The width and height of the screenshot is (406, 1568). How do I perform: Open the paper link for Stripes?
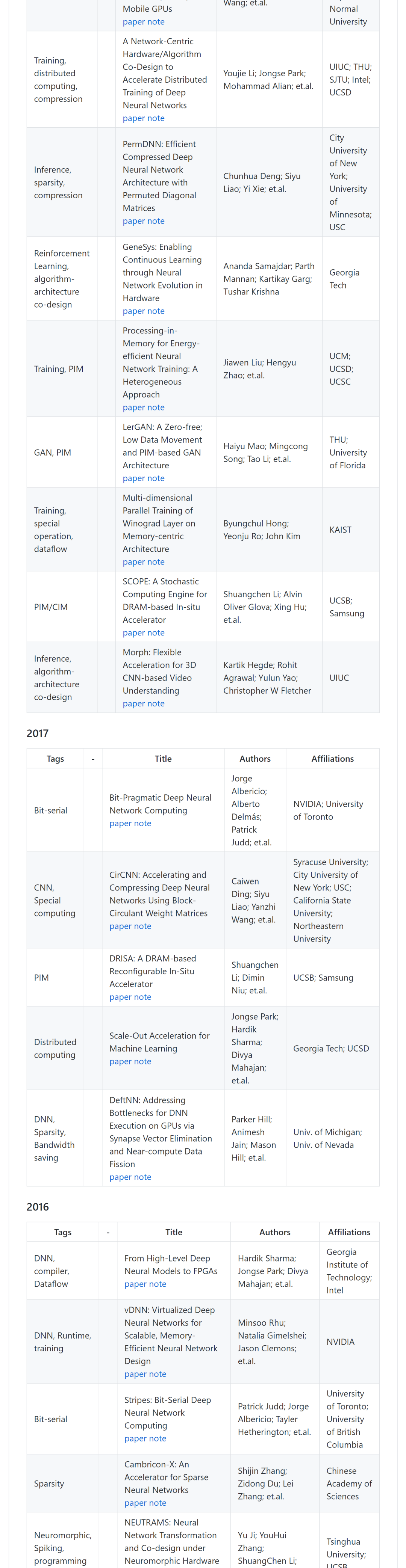(135, 1438)
